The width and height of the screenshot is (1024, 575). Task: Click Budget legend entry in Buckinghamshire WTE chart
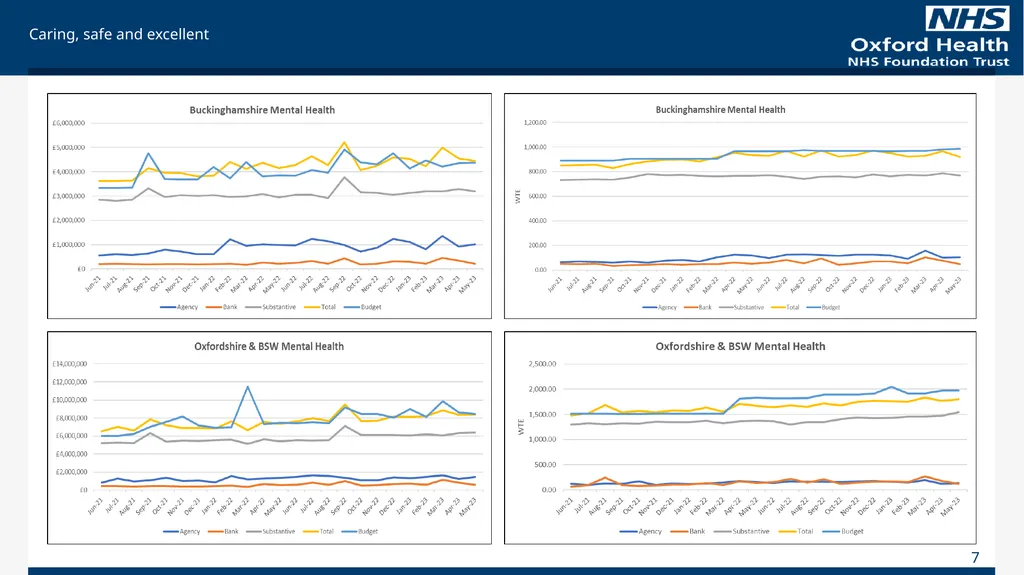click(x=824, y=307)
